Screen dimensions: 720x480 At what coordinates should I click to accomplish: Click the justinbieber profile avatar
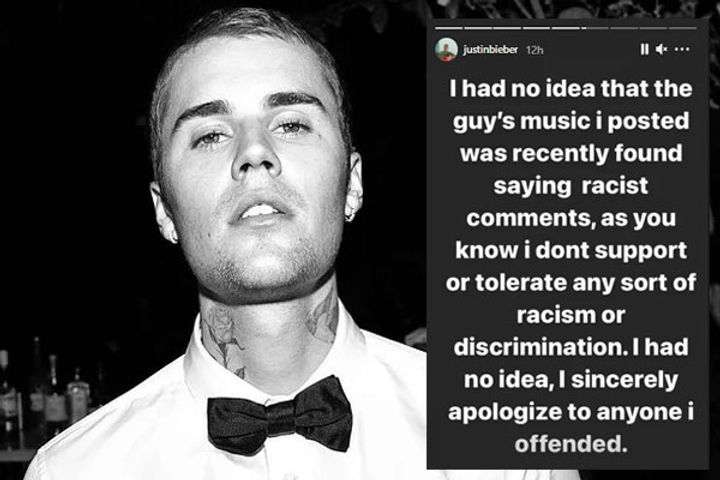(447, 49)
